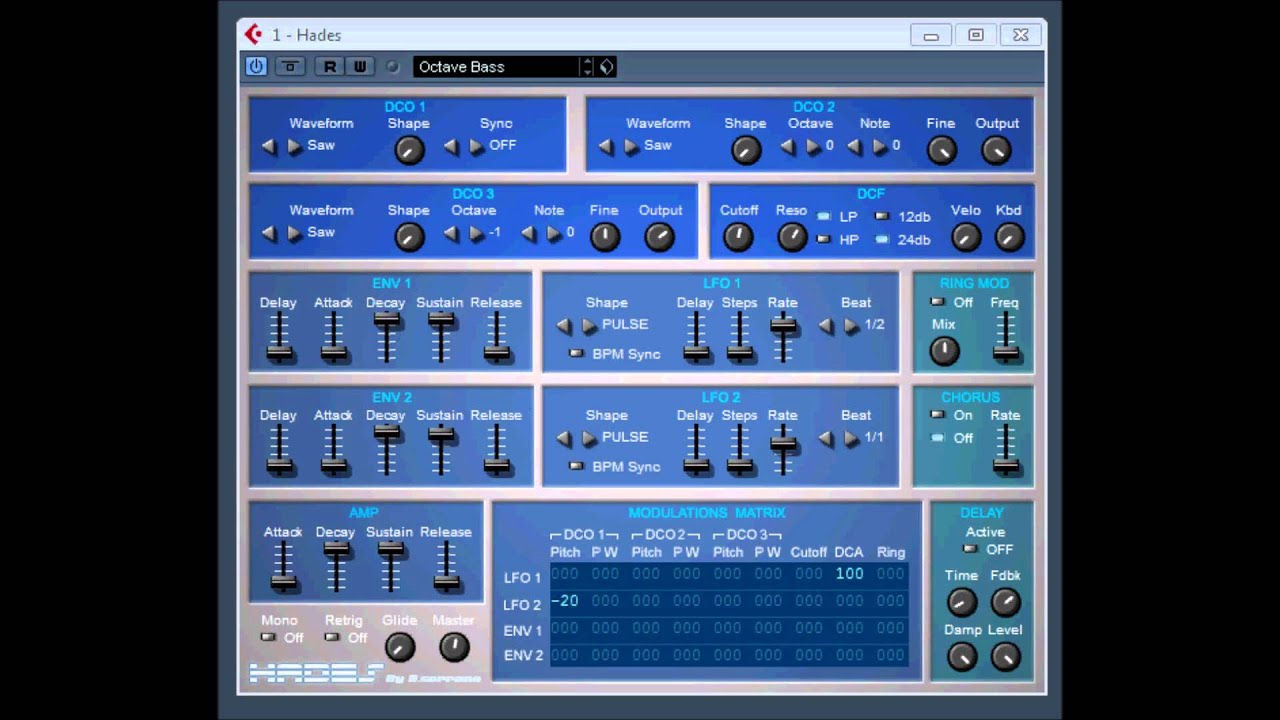Enable Read automation (R) button
1280x720 pixels.
tap(329, 67)
